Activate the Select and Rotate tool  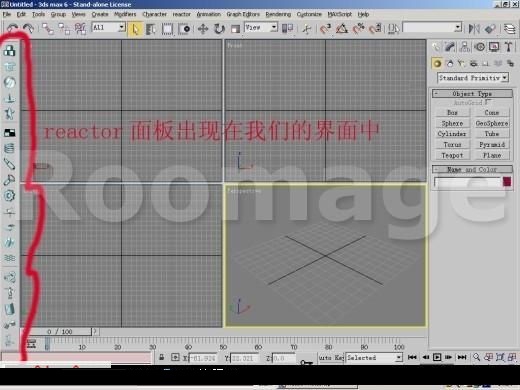(x=219, y=29)
